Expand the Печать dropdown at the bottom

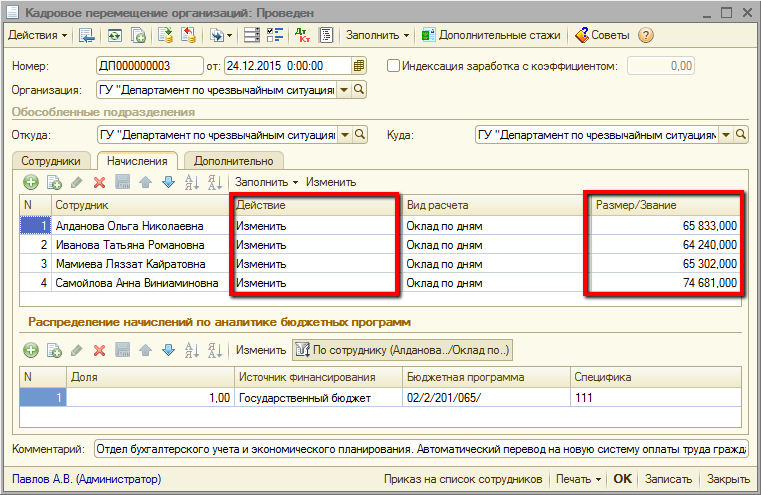(x=579, y=479)
